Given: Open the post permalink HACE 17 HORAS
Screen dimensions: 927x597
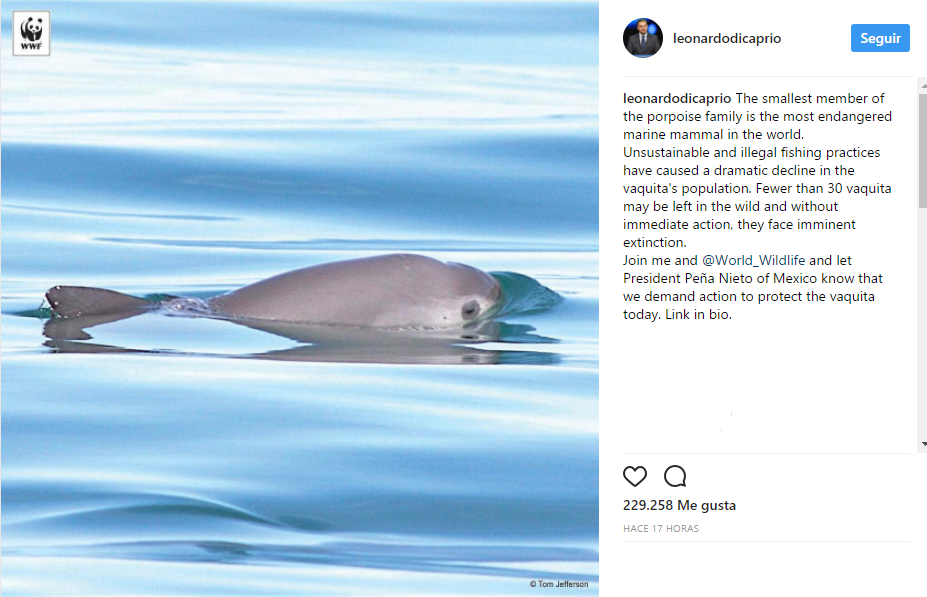Looking at the screenshot, I should 660,528.
